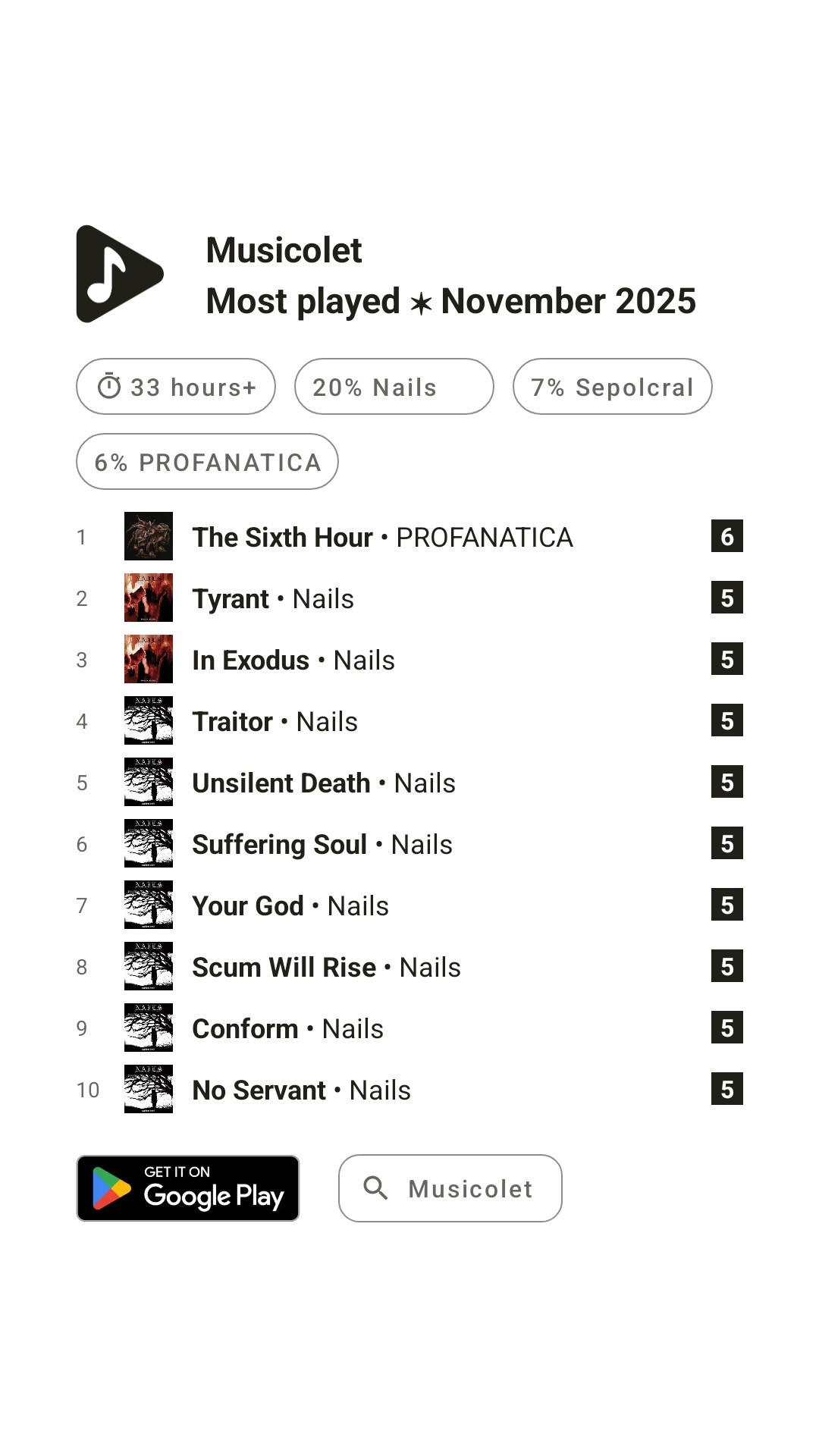Open The Sixth Hour album cover

click(149, 536)
